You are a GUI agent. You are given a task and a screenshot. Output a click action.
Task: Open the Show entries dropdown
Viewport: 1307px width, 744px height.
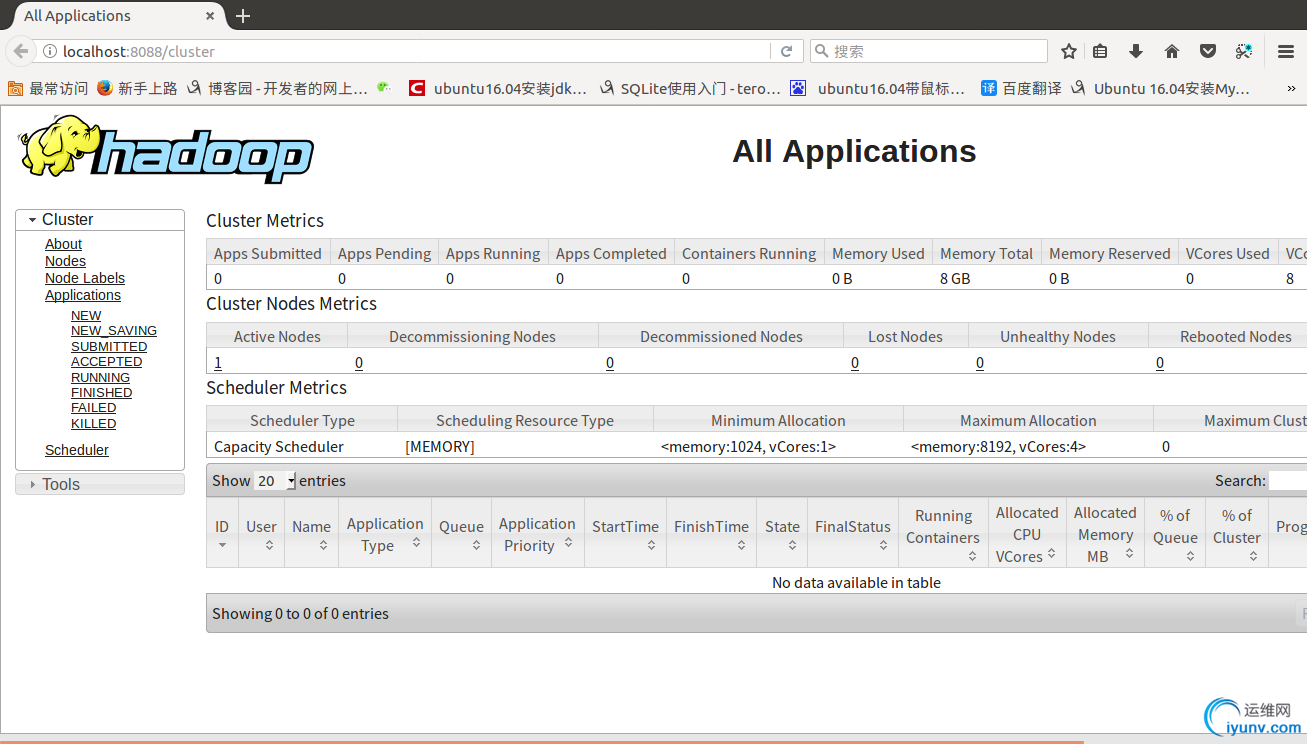tap(275, 481)
